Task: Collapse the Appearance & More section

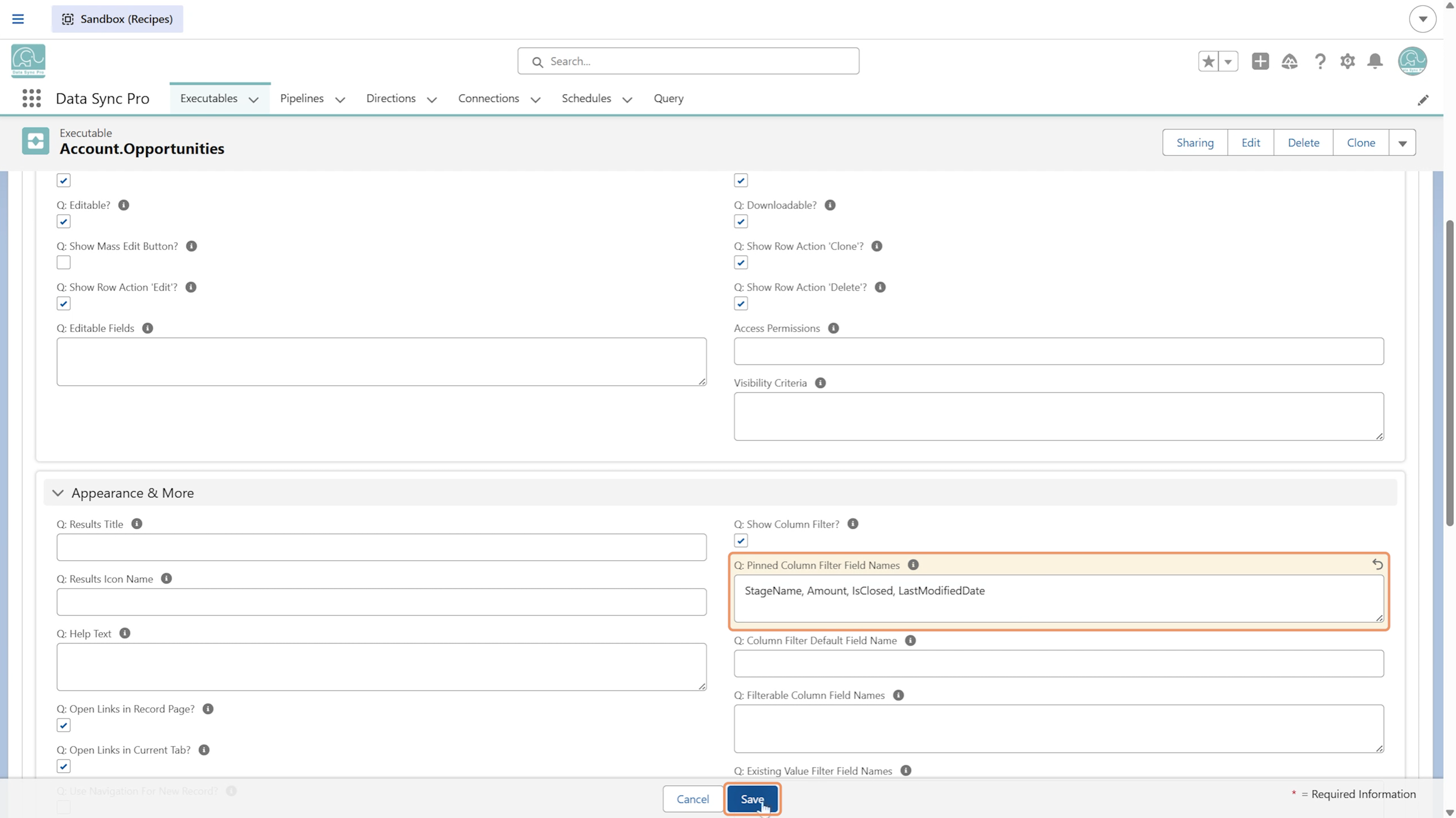Action: point(58,493)
